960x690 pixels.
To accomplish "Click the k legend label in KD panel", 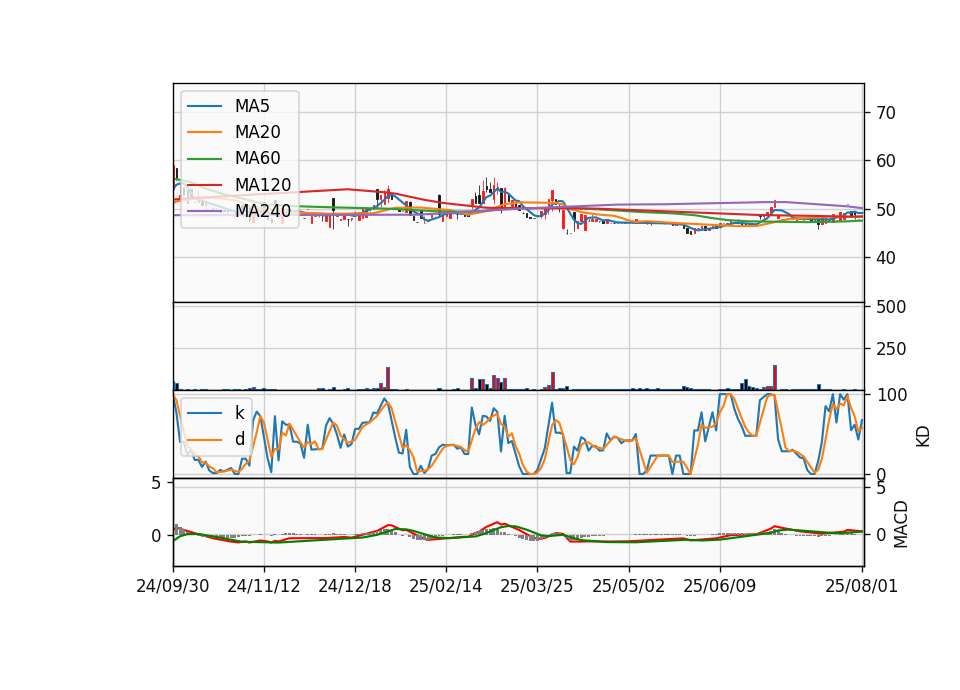I will click(x=239, y=413).
